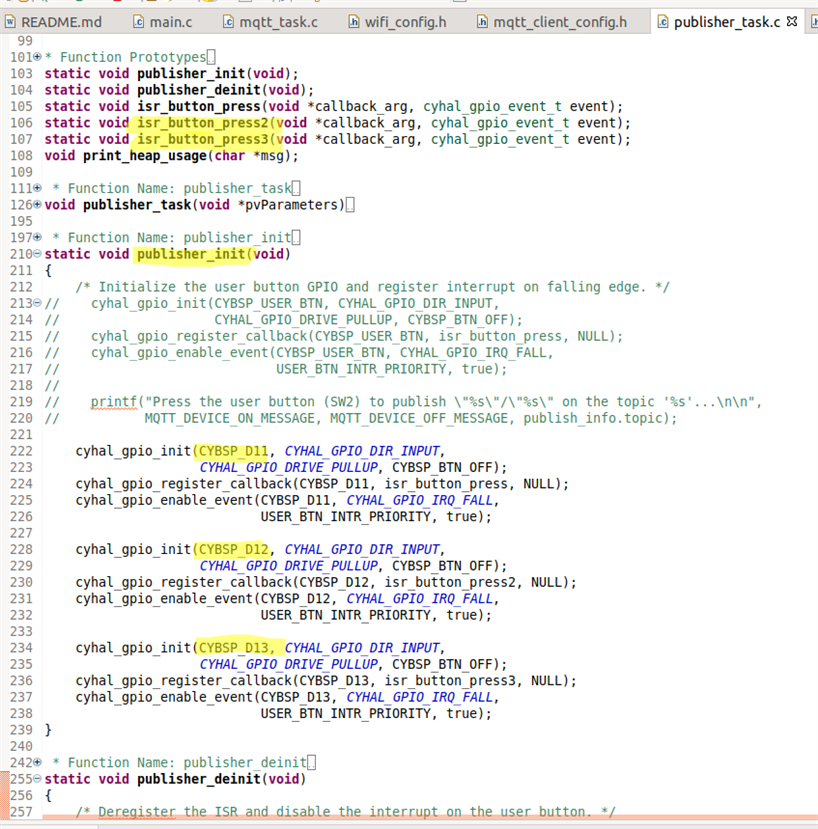This screenshot has width=818, height=829.
Task: Click the closing brace on line 239
Action: 48,730
